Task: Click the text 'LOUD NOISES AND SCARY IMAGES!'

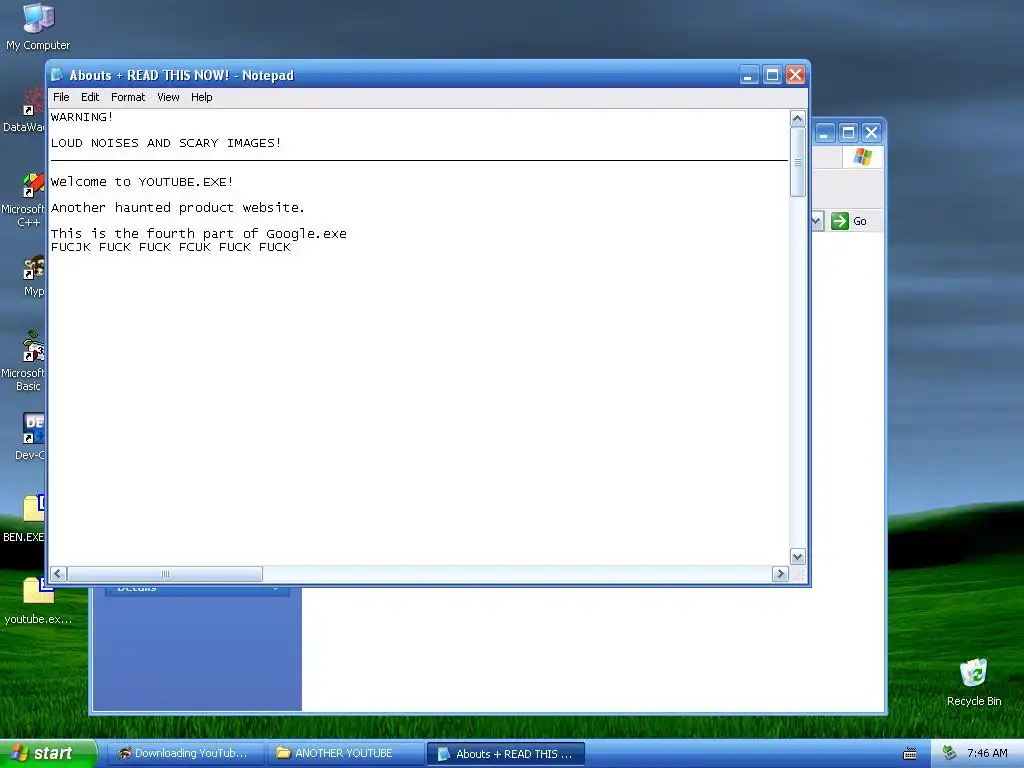Action: [166, 143]
